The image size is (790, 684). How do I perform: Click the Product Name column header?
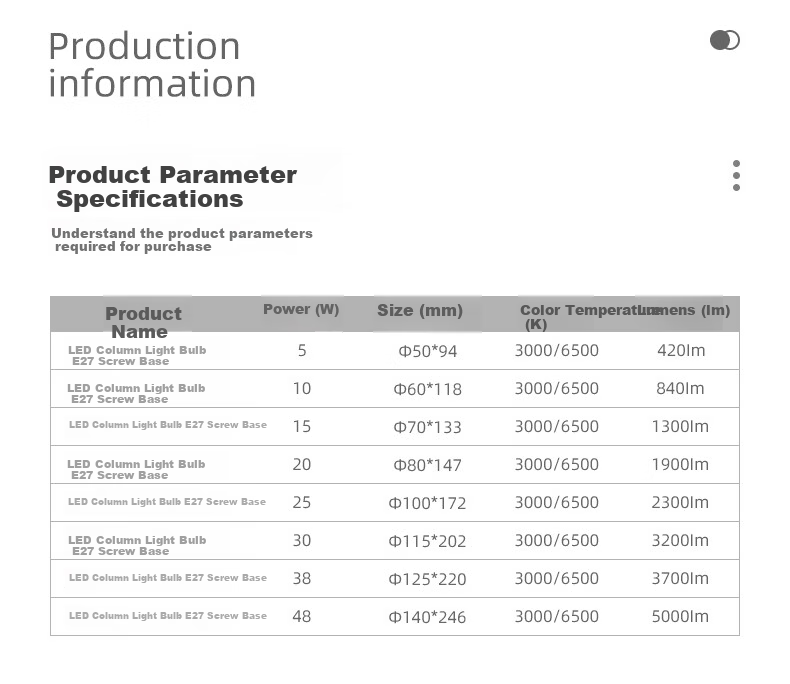(143, 322)
